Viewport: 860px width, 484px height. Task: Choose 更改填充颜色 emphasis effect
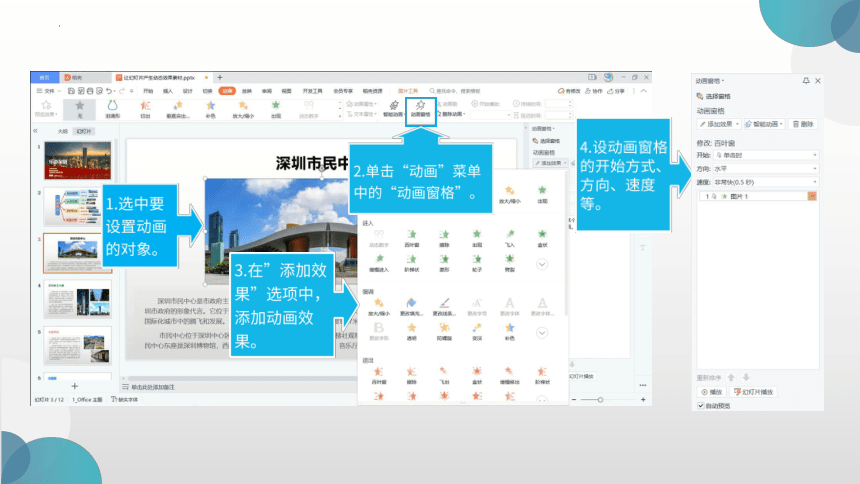click(411, 307)
